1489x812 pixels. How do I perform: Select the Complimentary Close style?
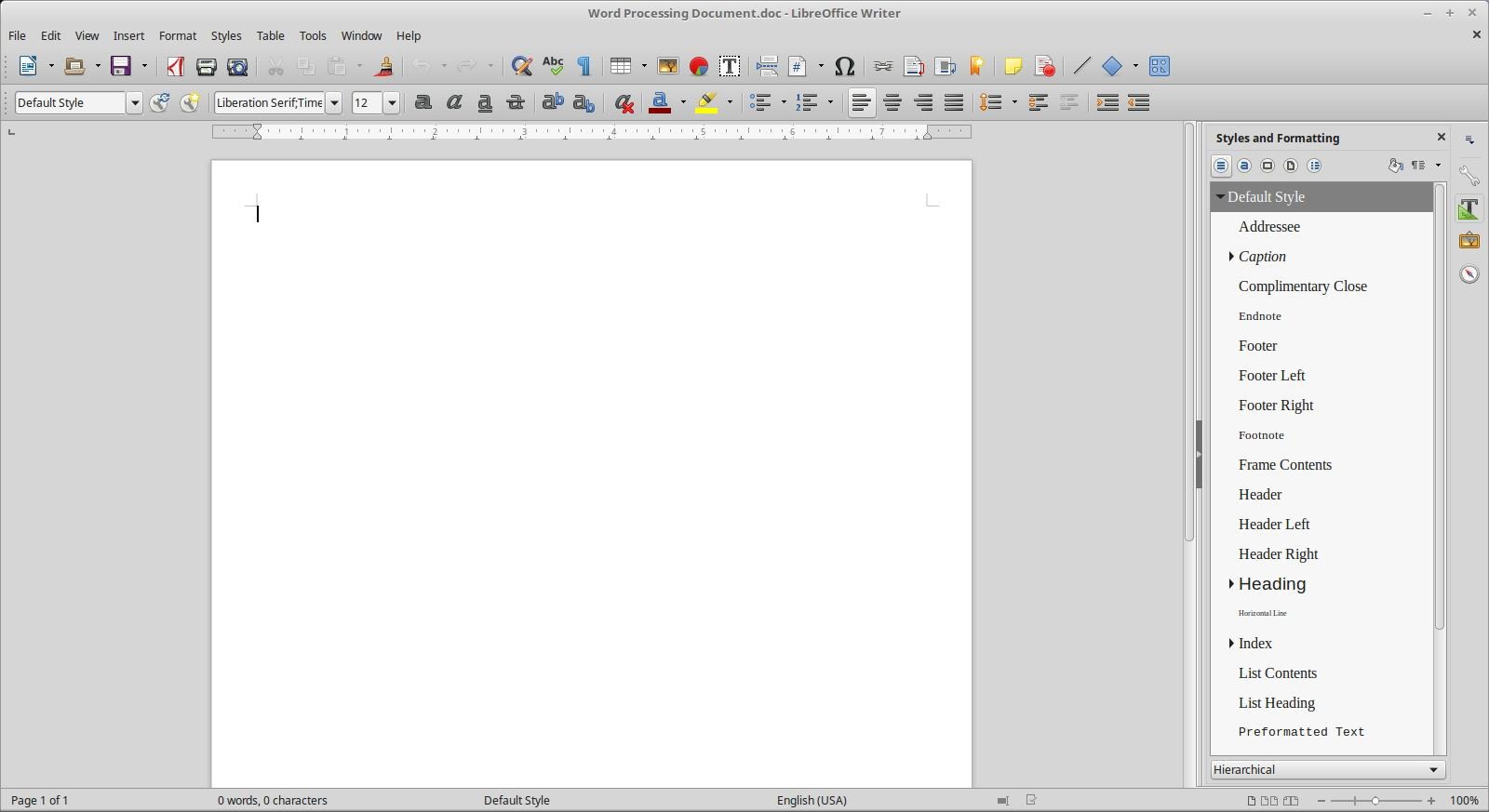pyautogui.click(x=1302, y=286)
